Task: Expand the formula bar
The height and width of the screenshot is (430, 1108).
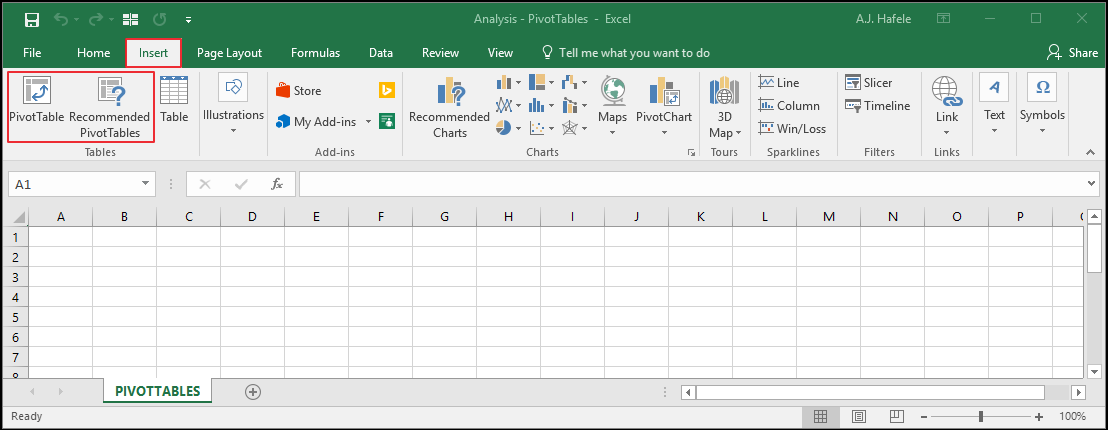Action: 1092,184
